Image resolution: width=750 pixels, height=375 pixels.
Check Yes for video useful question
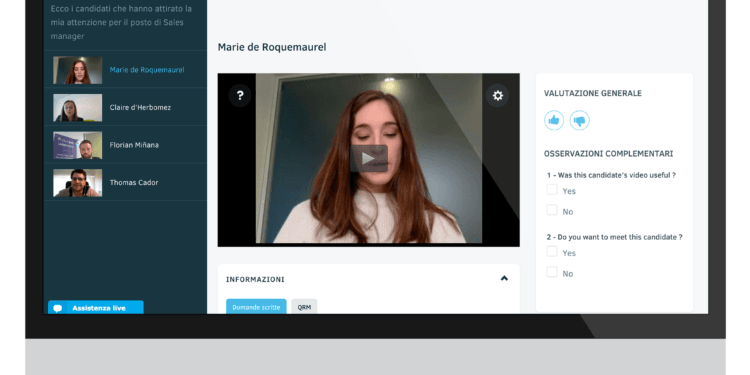pos(552,189)
